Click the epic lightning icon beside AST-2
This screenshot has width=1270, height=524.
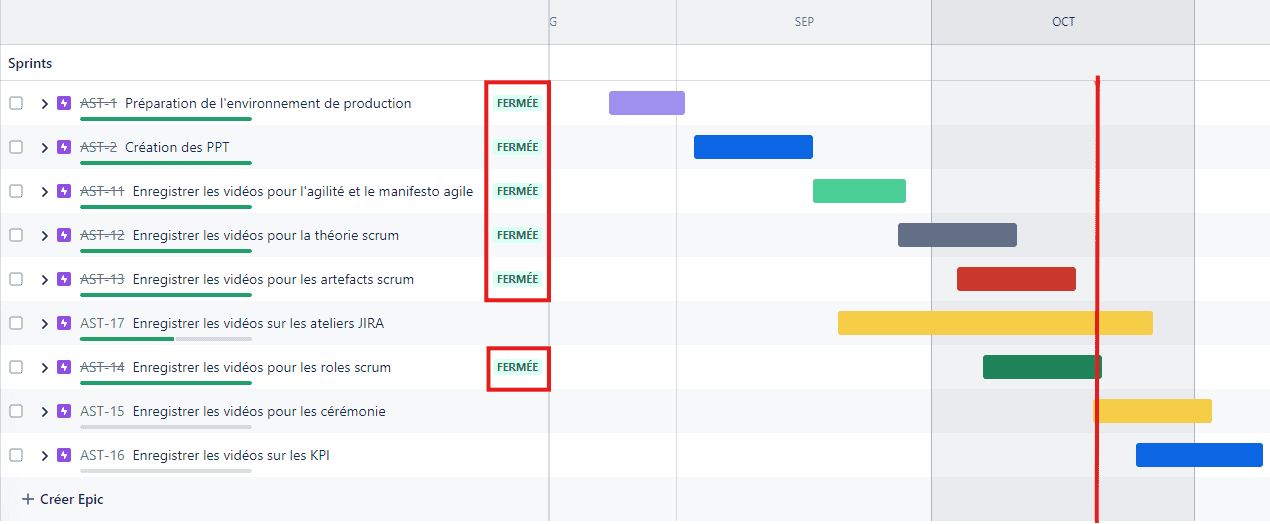[x=64, y=147]
